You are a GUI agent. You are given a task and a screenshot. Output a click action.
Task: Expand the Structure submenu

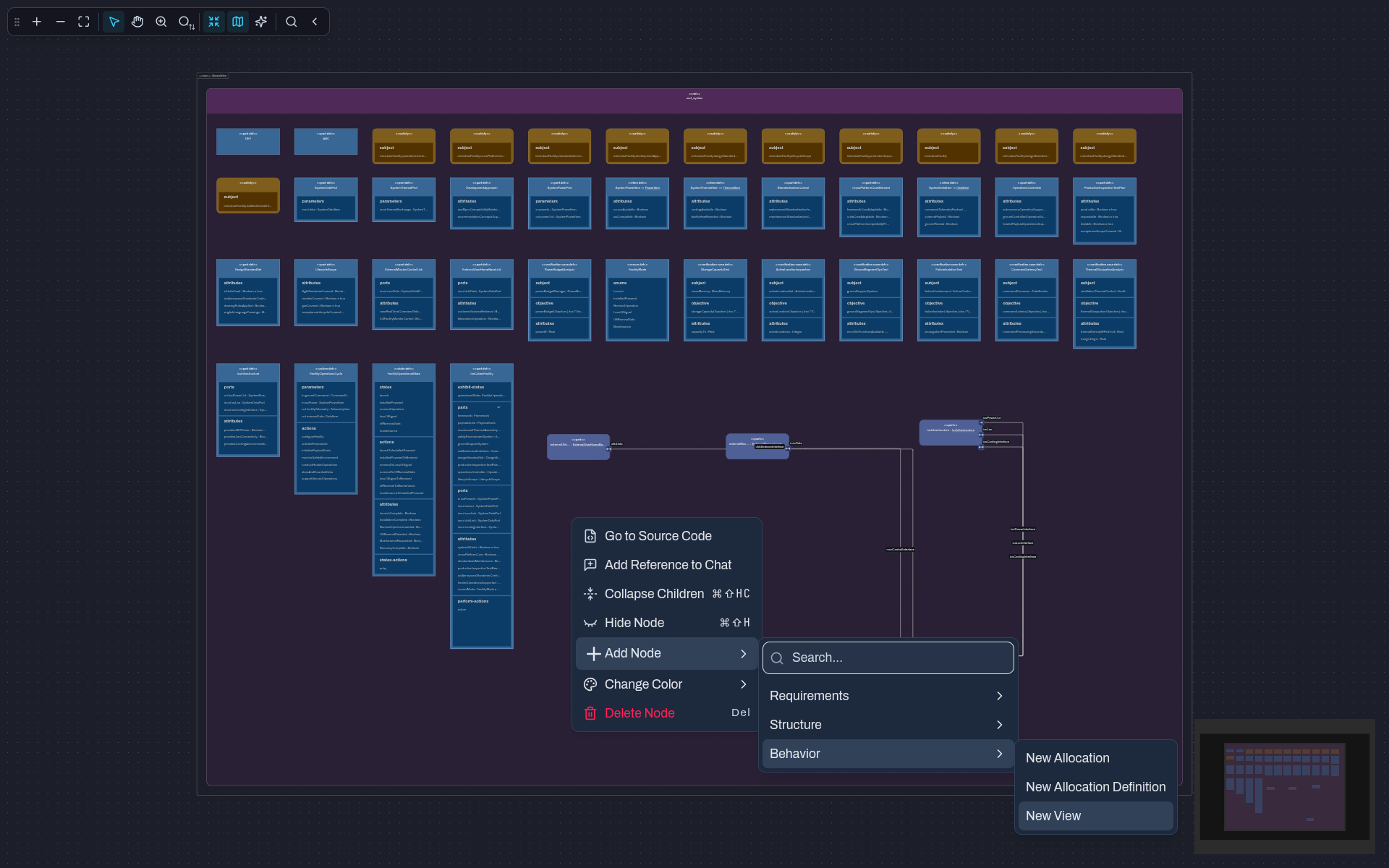click(888, 725)
